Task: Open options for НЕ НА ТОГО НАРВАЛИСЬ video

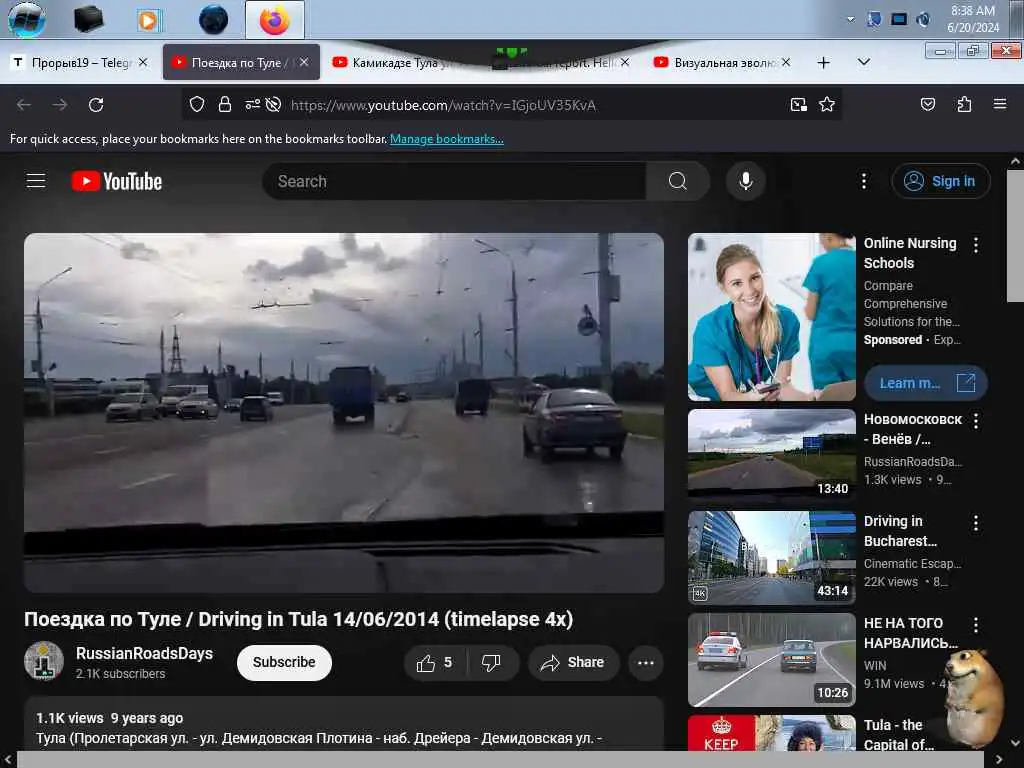Action: coord(976,625)
